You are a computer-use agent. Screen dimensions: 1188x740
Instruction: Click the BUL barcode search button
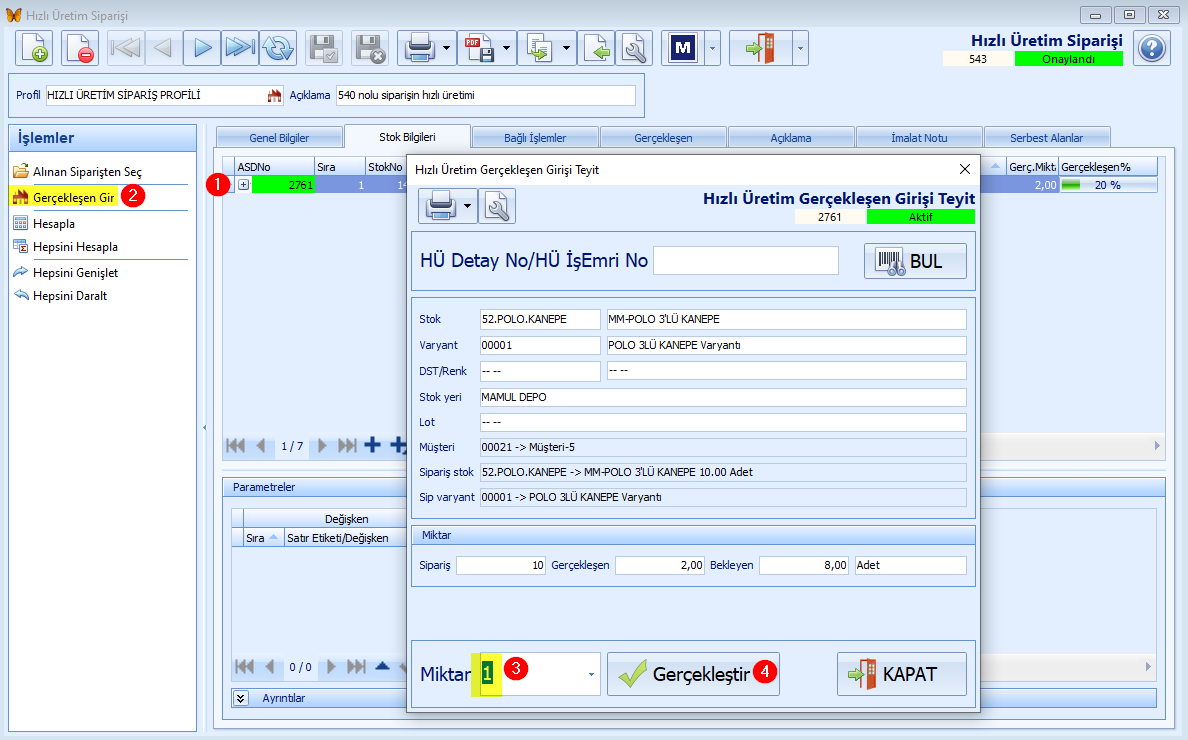coord(915,261)
